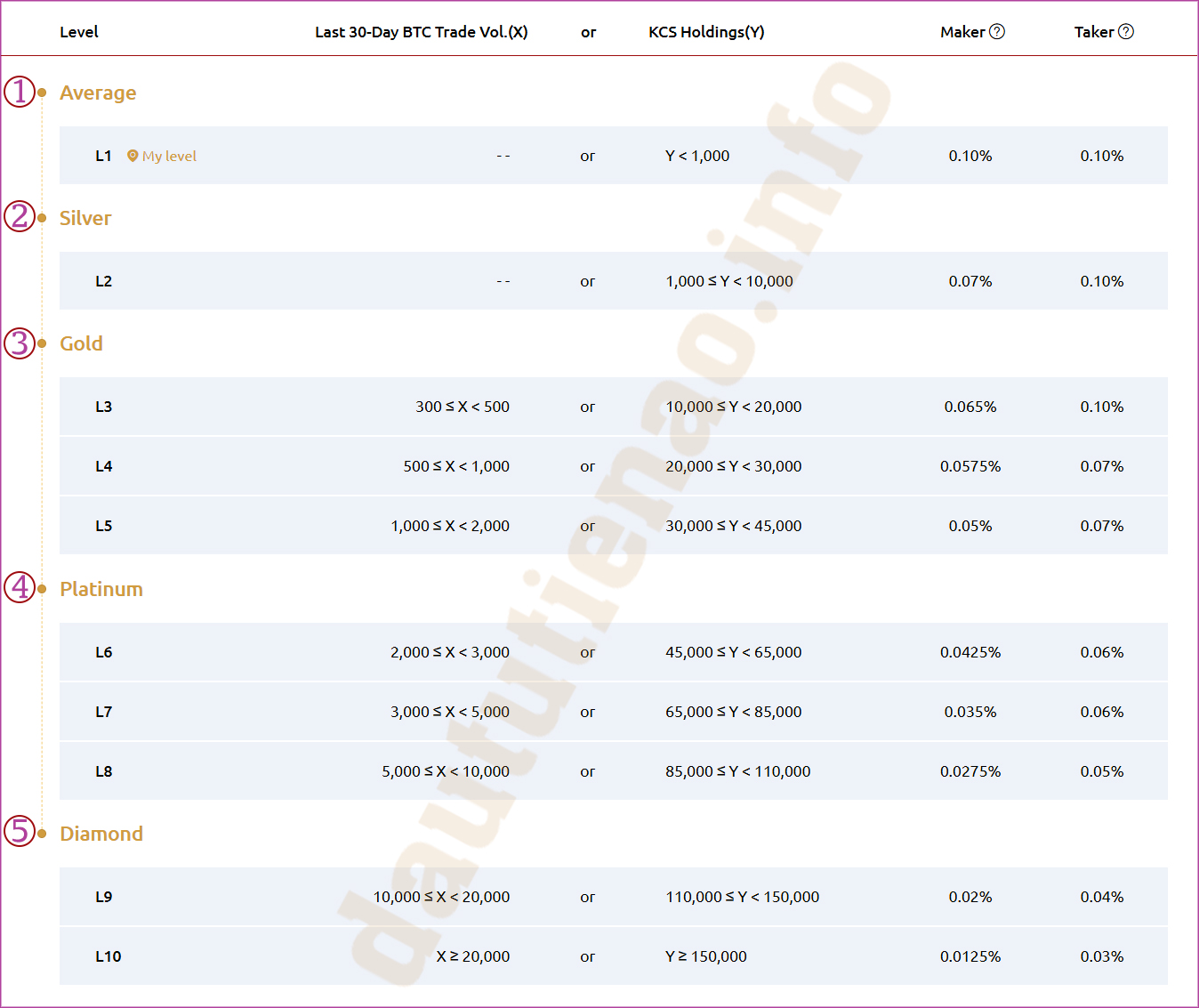
Task: Select the Gold tier heading
Action: 81,343
